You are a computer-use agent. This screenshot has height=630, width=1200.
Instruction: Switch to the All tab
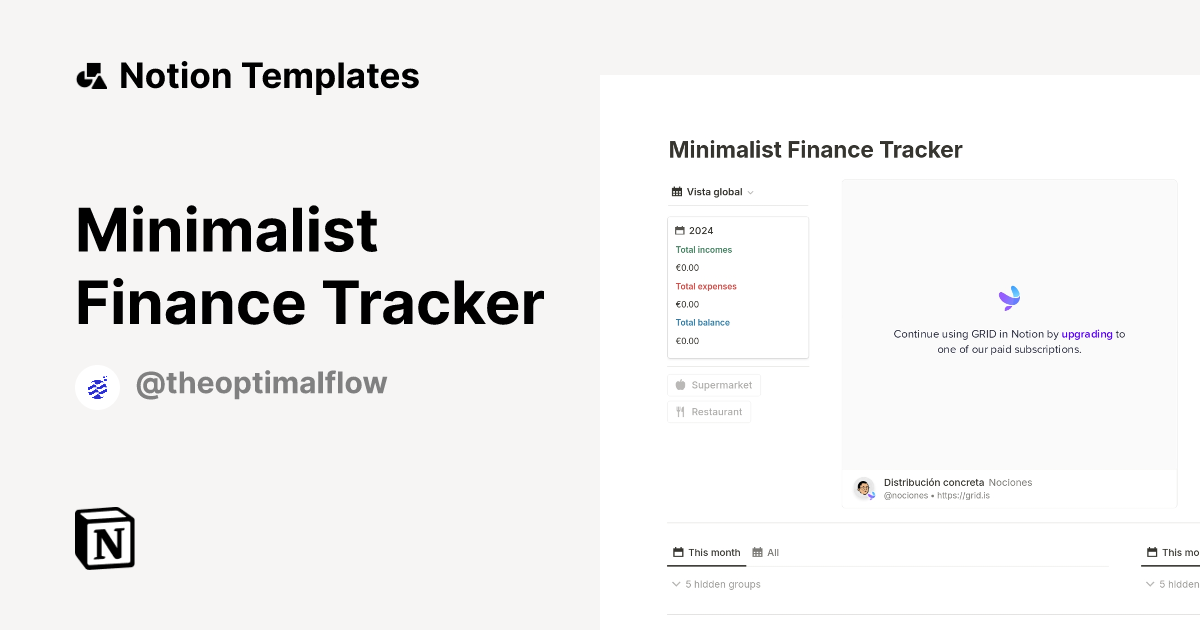click(x=770, y=552)
